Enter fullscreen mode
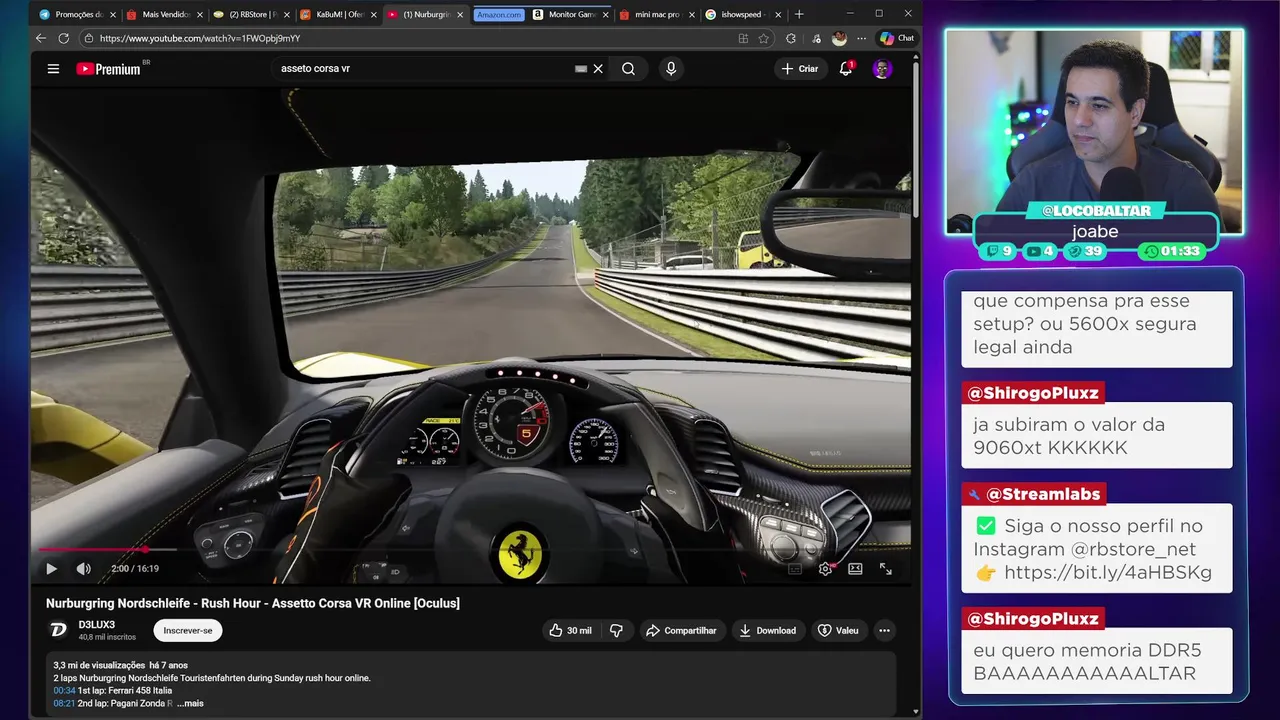The image size is (1280, 720). click(x=886, y=569)
